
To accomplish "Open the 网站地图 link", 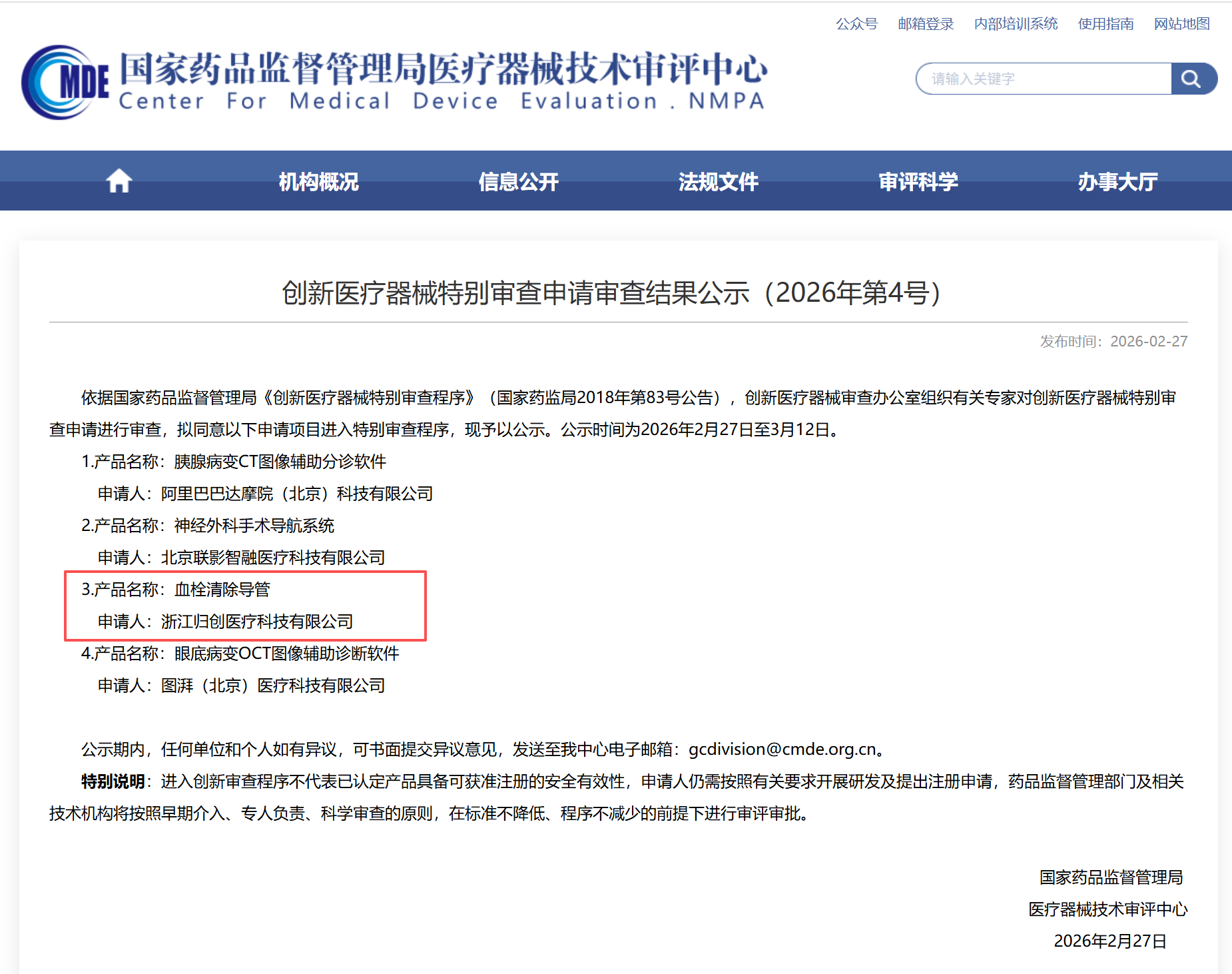I will tap(1181, 24).
